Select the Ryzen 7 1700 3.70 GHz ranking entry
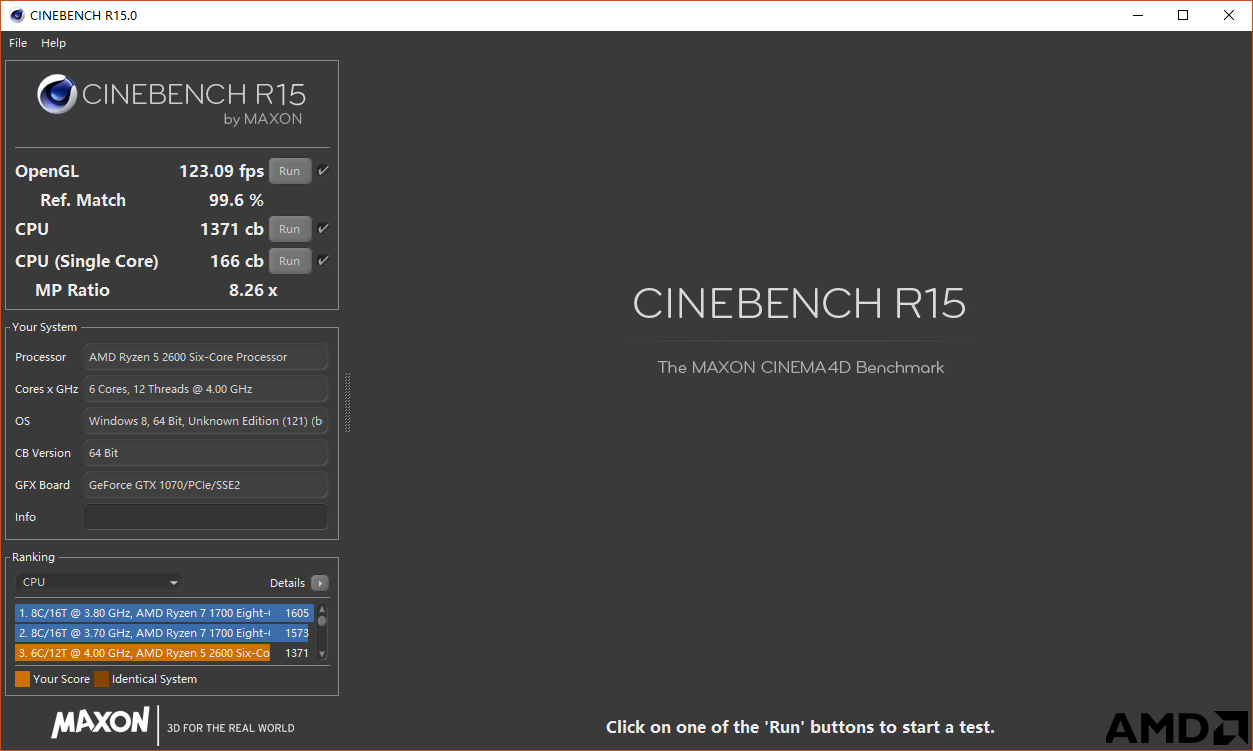Image resolution: width=1253 pixels, height=751 pixels. coord(164,633)
